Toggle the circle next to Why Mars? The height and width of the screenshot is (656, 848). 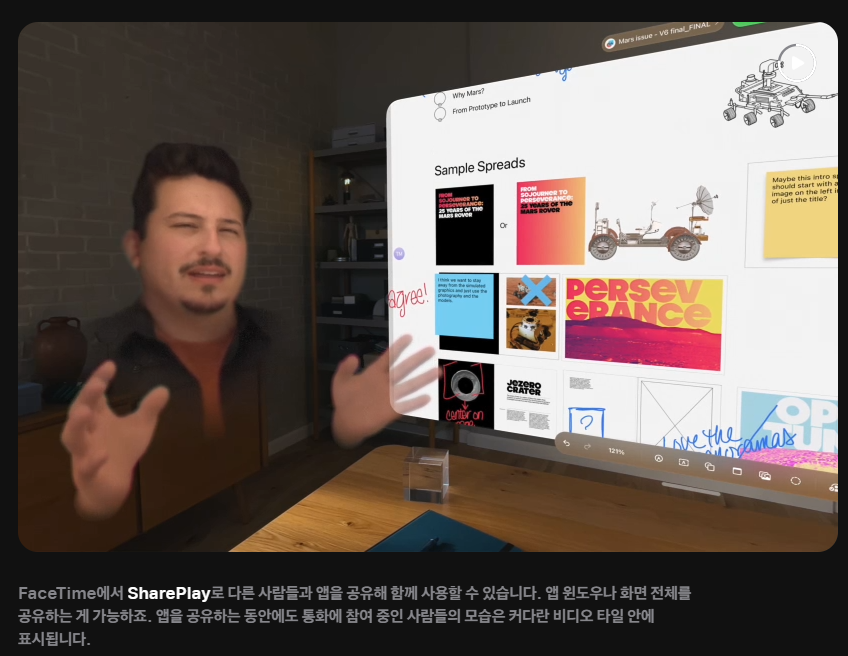440,98
